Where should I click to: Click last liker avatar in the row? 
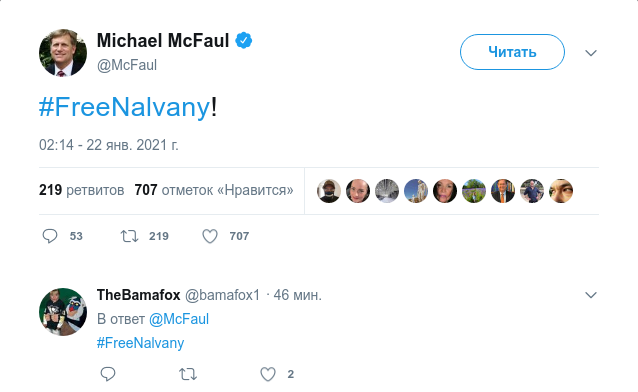coord(561,191)
